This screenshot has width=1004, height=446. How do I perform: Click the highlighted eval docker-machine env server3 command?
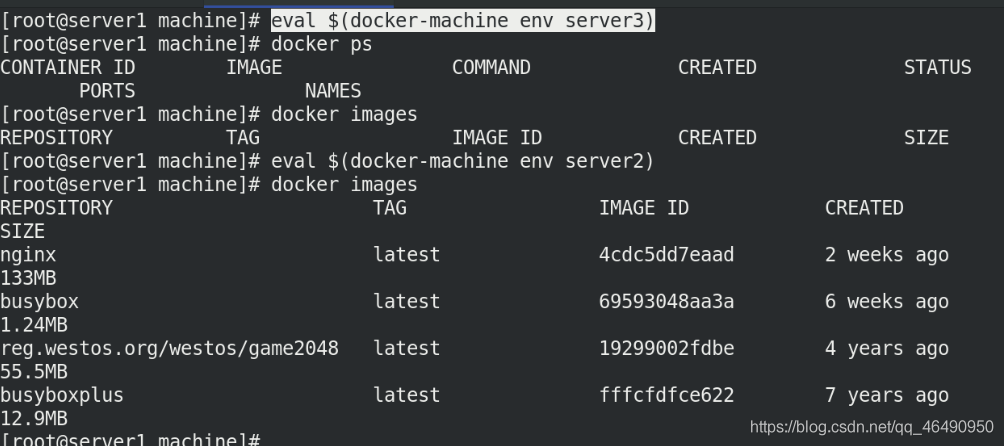pos(463,21)
